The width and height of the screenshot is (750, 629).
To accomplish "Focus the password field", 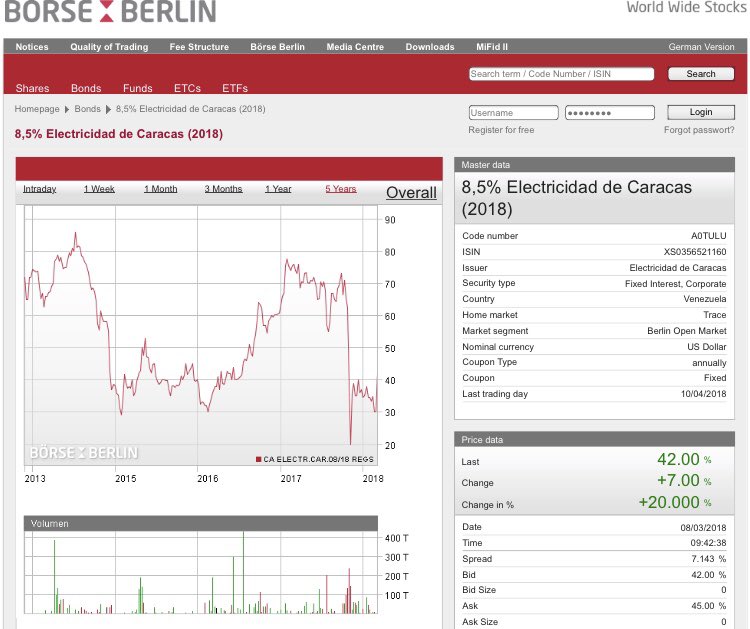I will [x=609, y=112].
